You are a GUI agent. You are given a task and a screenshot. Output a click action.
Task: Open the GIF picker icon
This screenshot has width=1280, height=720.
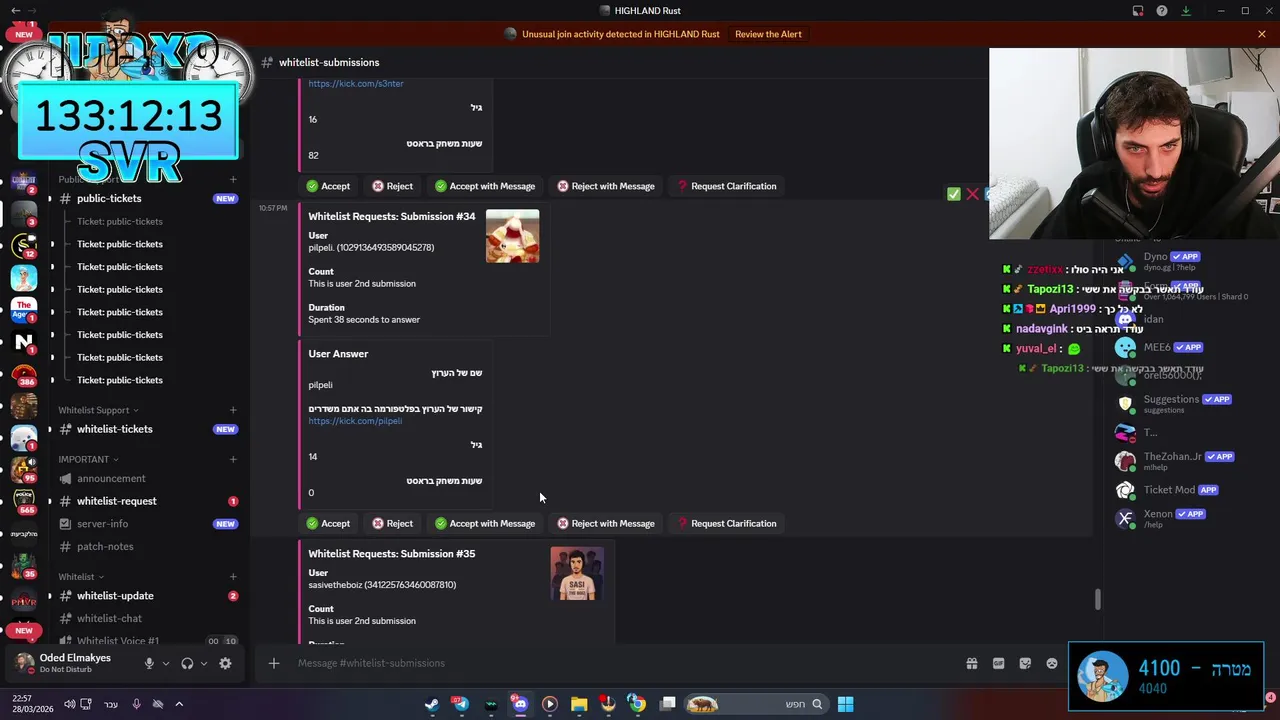[998, 663]
